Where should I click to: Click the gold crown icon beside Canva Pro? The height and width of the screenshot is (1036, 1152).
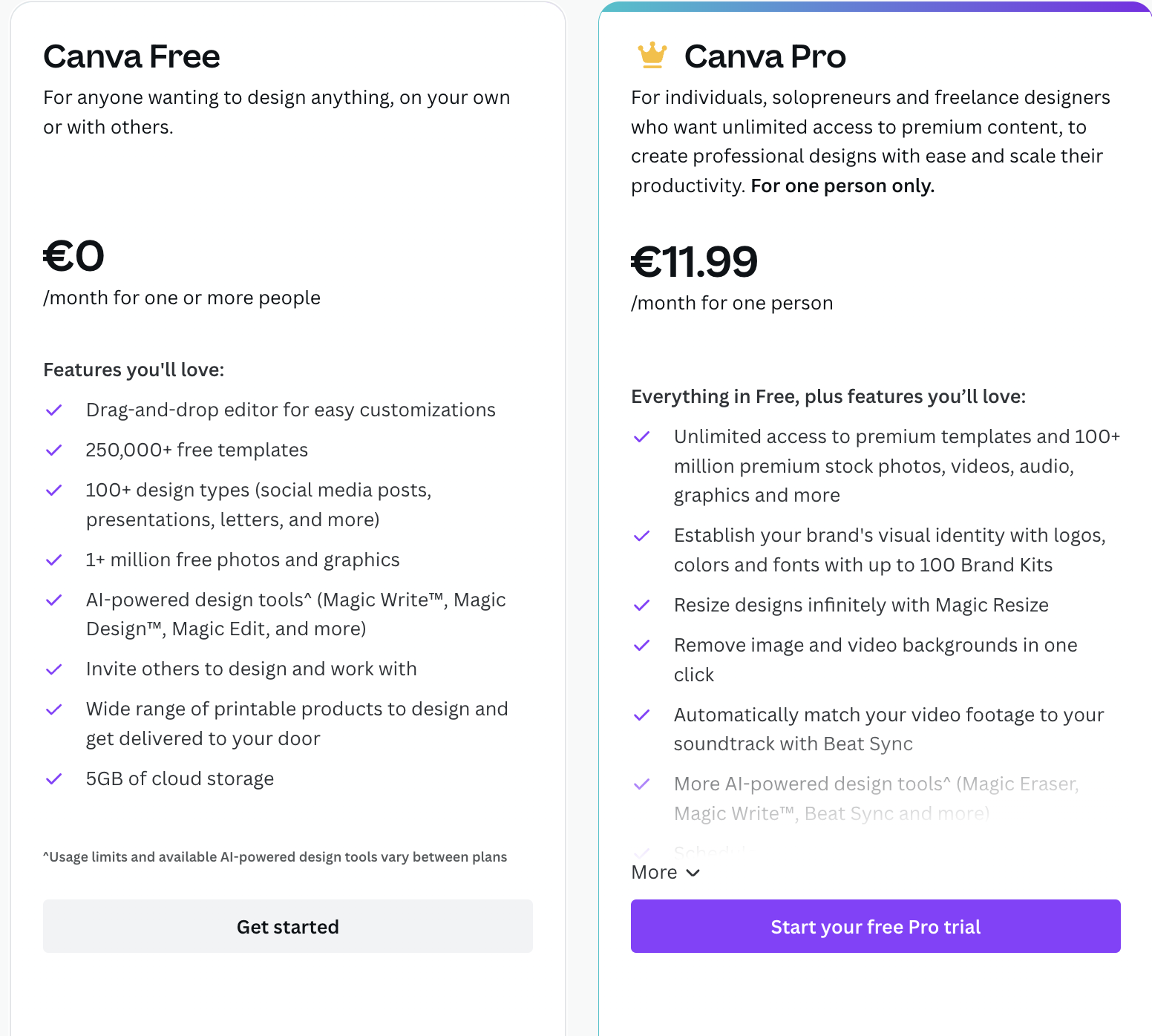click(x=652, y=56)
